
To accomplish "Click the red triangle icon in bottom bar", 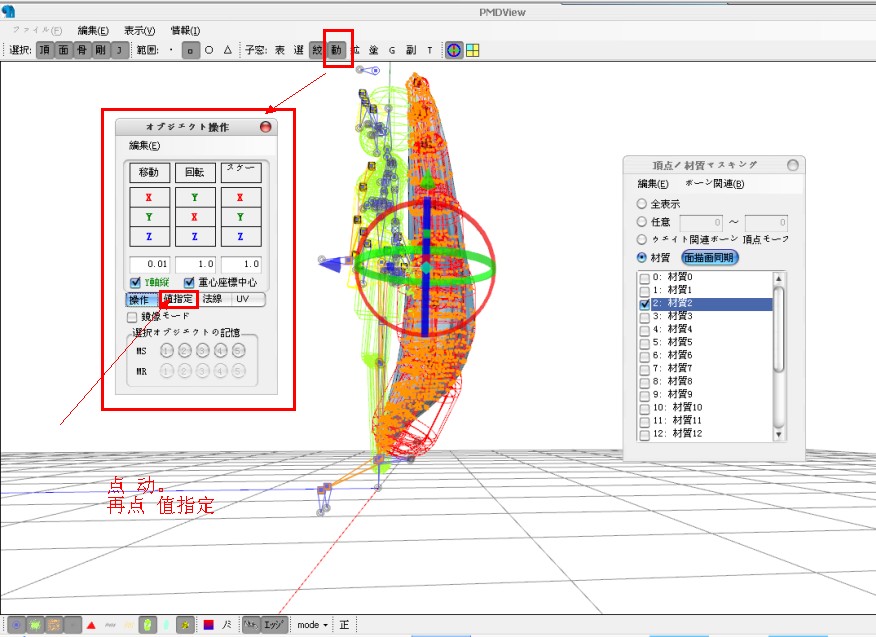I will coord(92,625).
